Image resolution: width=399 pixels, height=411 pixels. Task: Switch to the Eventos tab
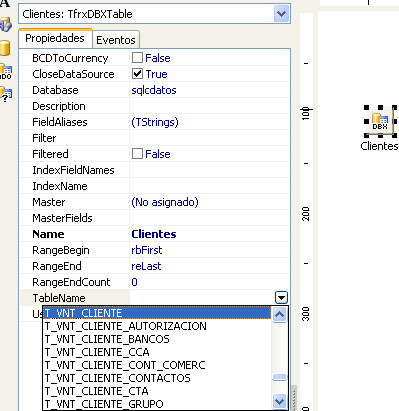point(116,40)
